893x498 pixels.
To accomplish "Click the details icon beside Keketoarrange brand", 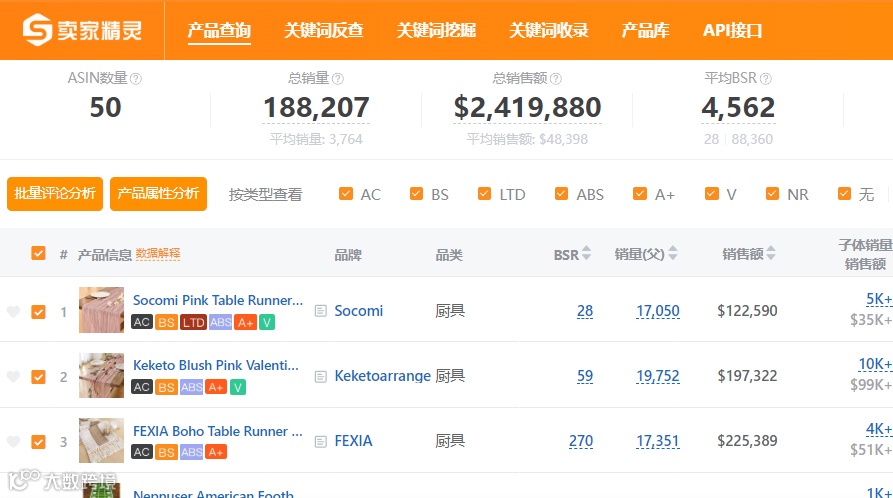I will (x=321, y=376).
